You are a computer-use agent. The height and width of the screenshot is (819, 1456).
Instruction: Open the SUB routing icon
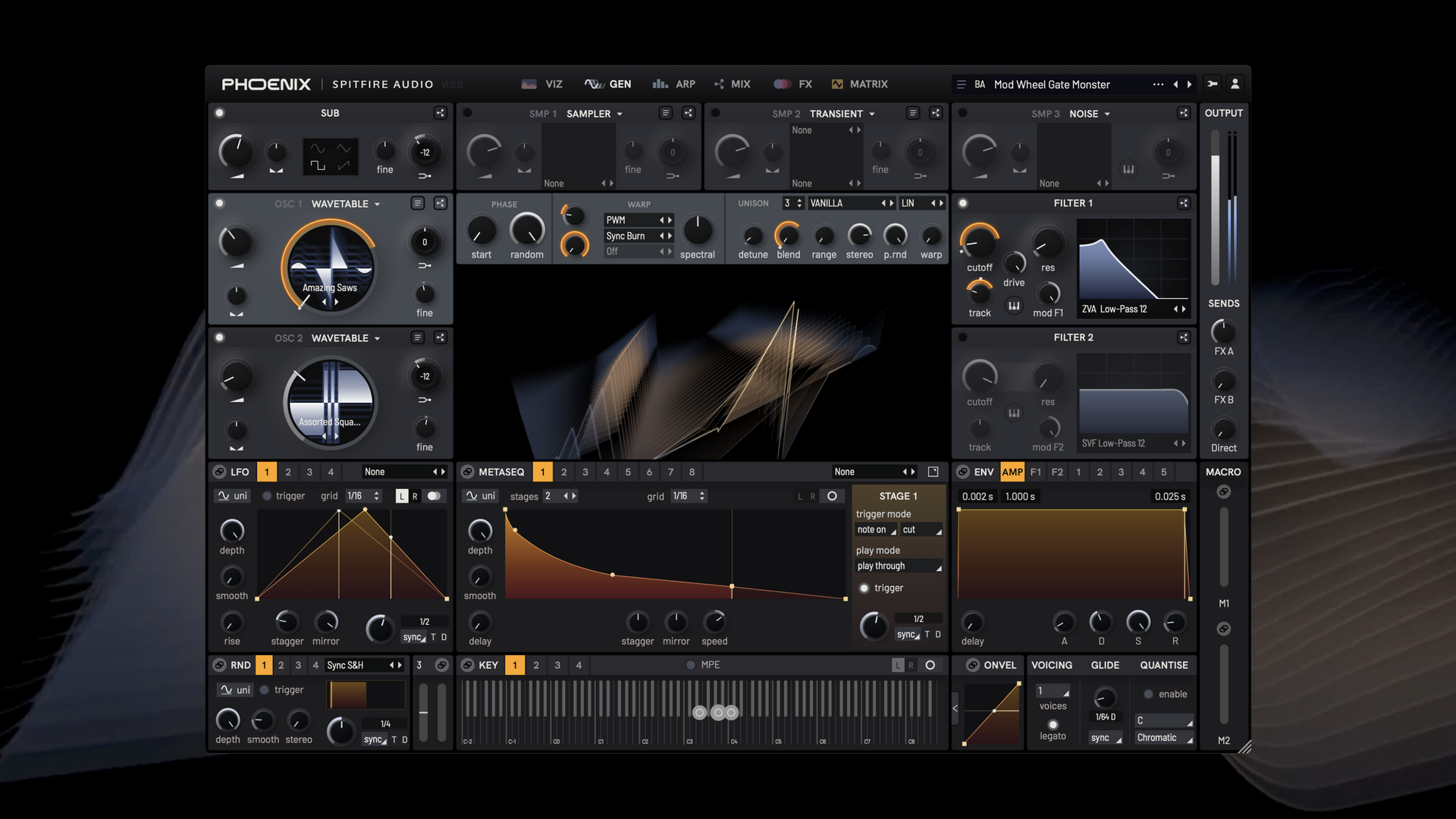coord(440,113)
